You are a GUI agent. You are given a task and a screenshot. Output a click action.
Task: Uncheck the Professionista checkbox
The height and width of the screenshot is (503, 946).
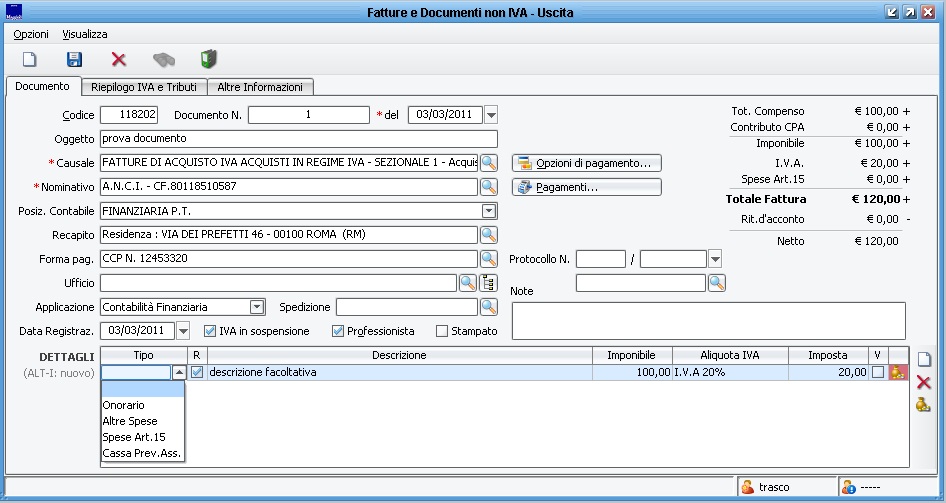coord(338,331)
